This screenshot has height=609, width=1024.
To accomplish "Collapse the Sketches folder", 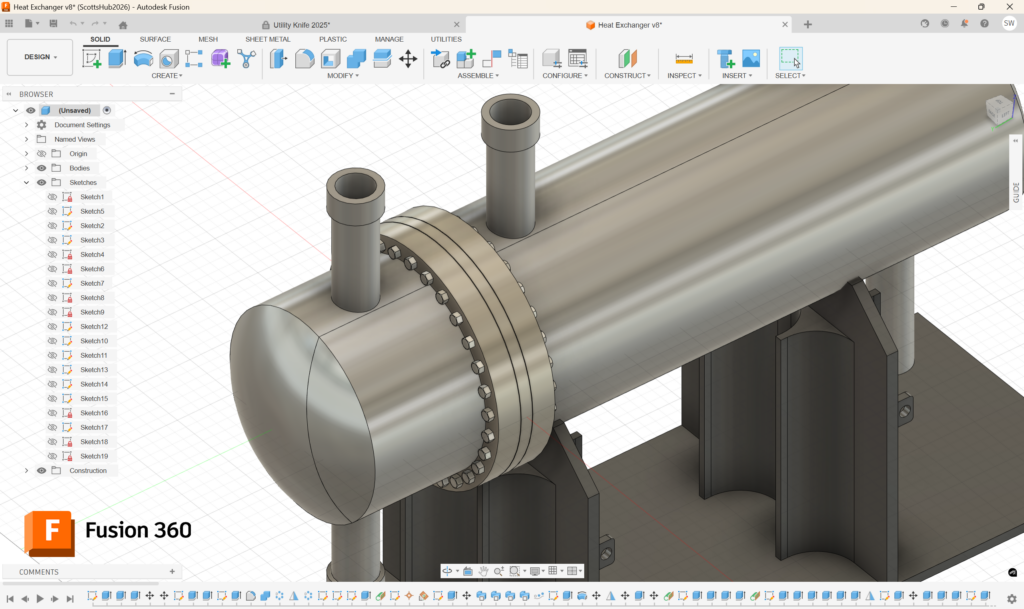I will 27,182.
